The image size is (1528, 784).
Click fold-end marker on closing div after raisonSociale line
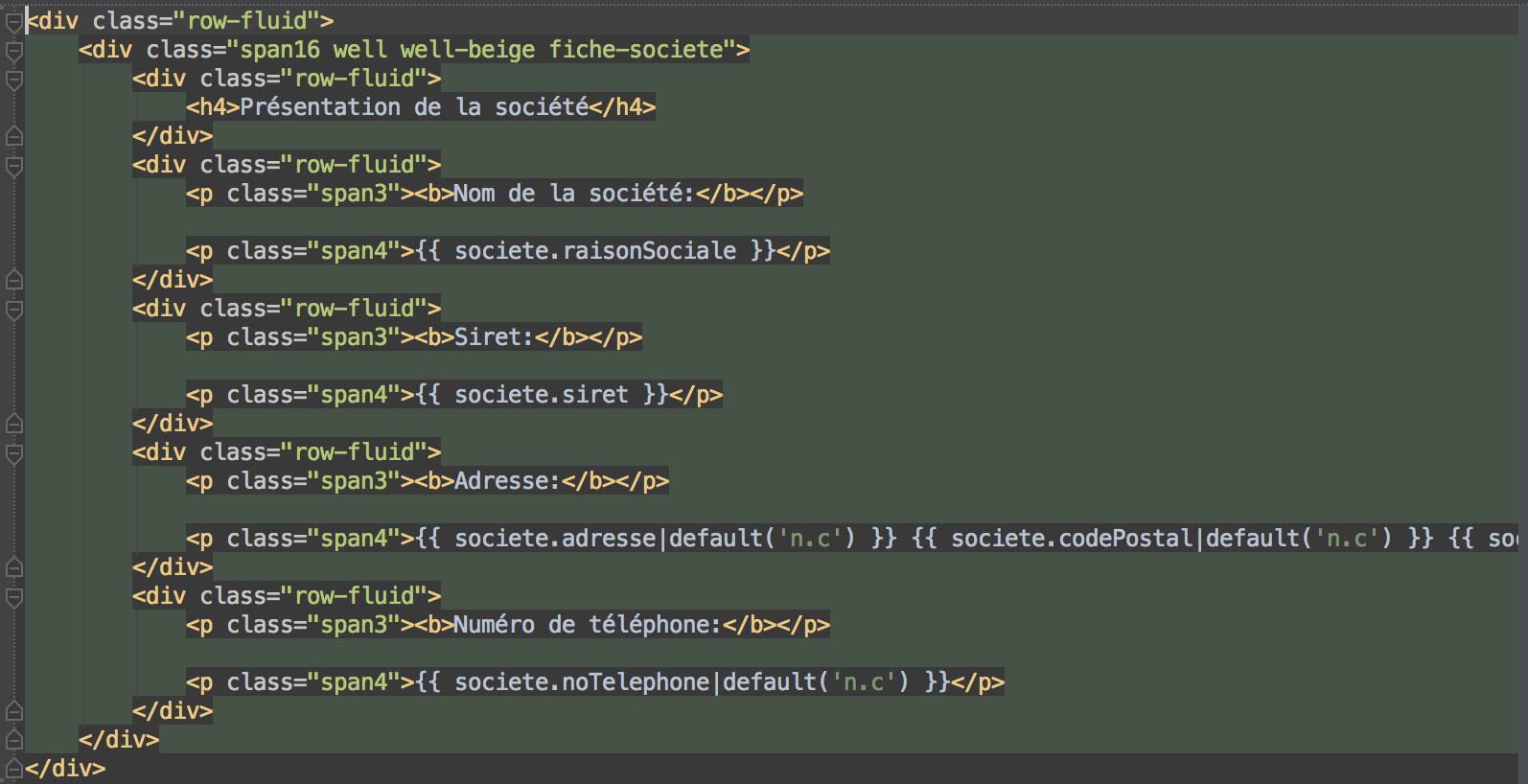point(14,279)
